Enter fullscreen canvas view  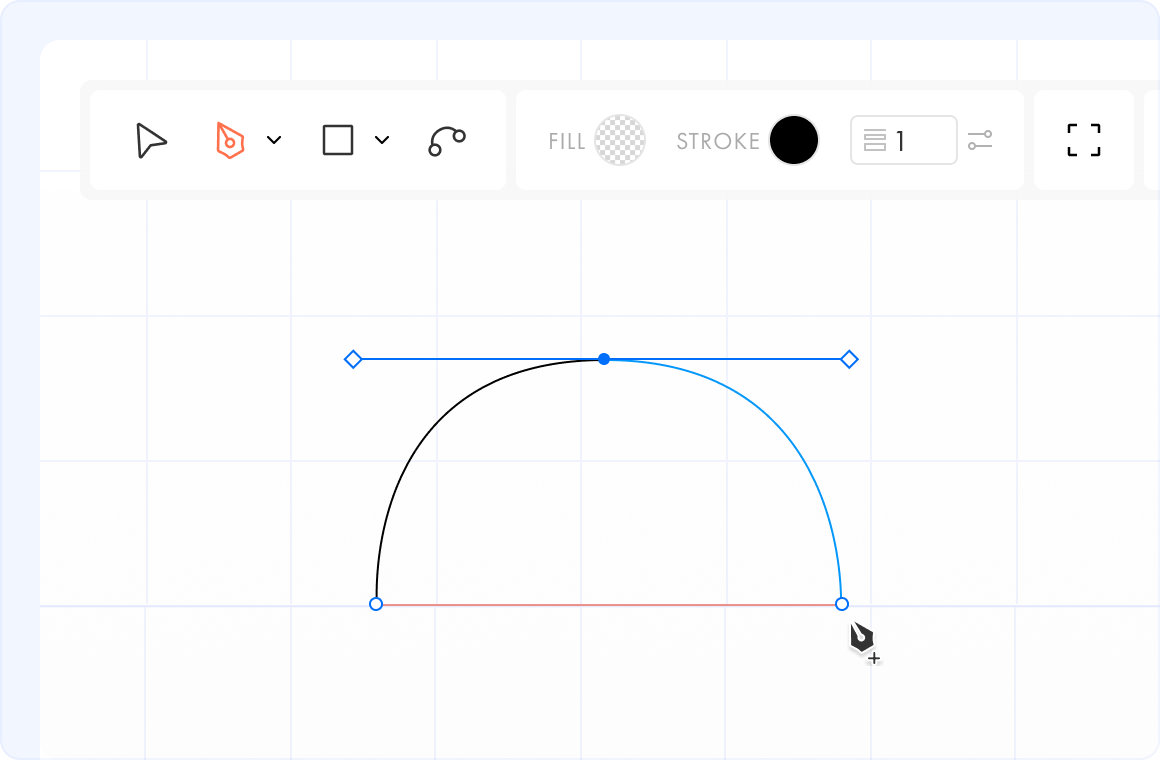pyautogui.click(x=1084, y=140)
